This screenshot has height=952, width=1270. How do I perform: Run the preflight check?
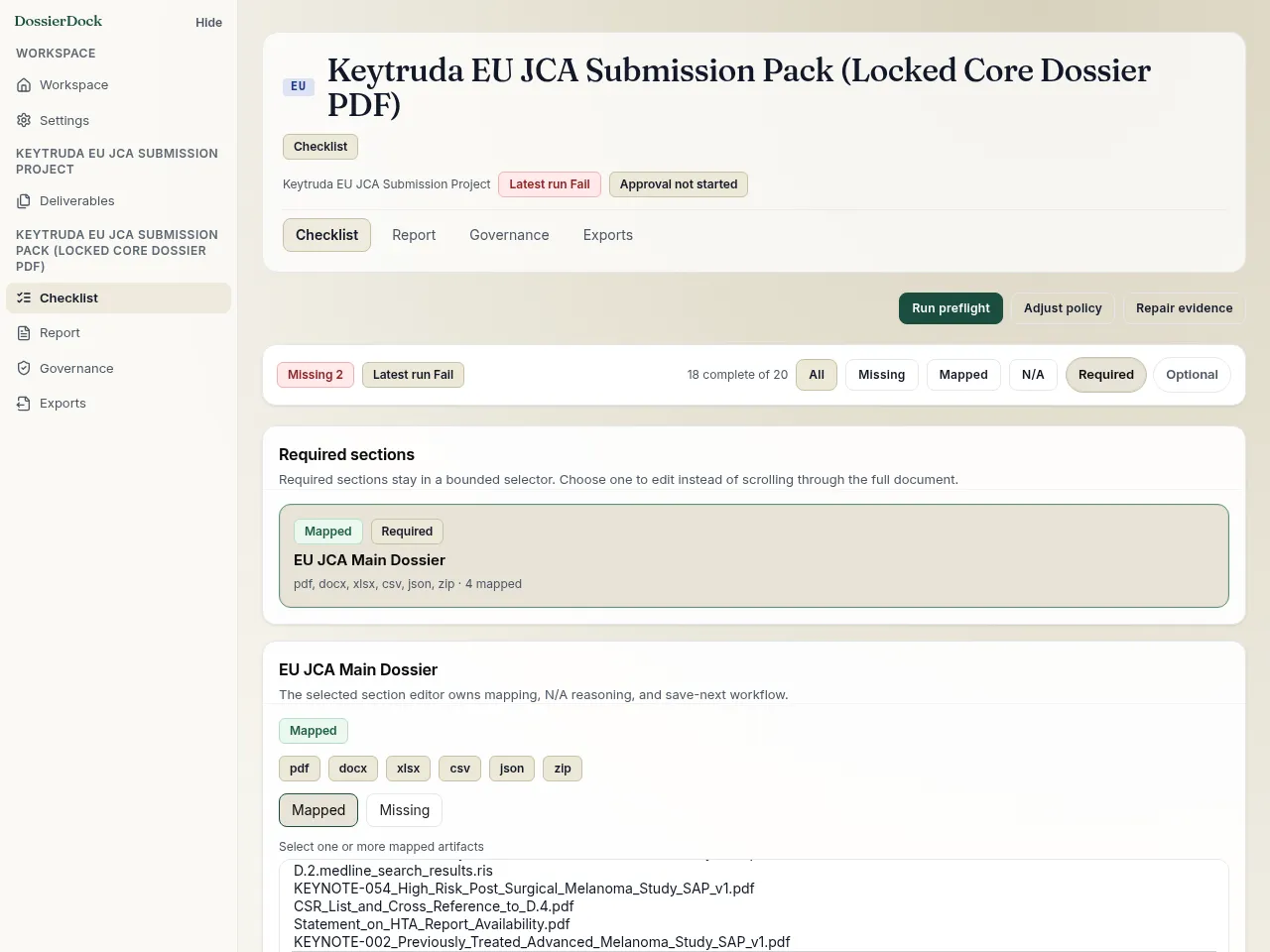(x=951, y=308)
